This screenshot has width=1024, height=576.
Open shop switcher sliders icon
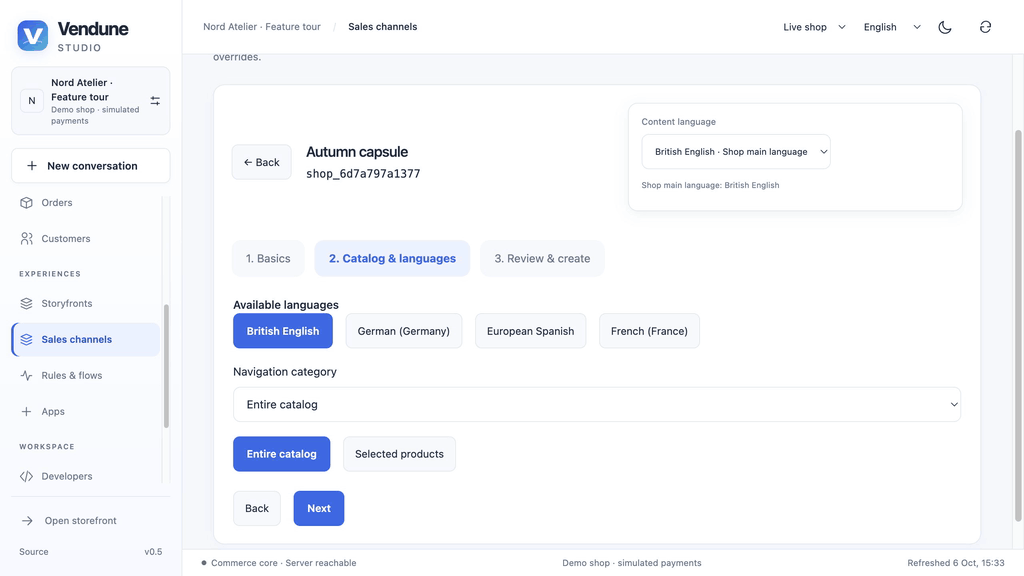(155, 101)
